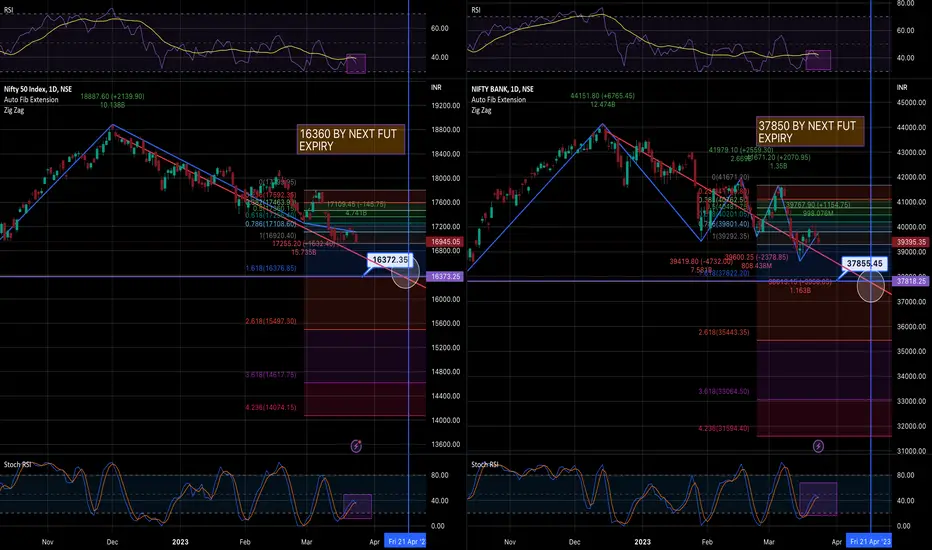Click the 44151.80 (+6765.45) zigzag label
The width and height of the screenshot is (932, 550).
click(602, 96)
